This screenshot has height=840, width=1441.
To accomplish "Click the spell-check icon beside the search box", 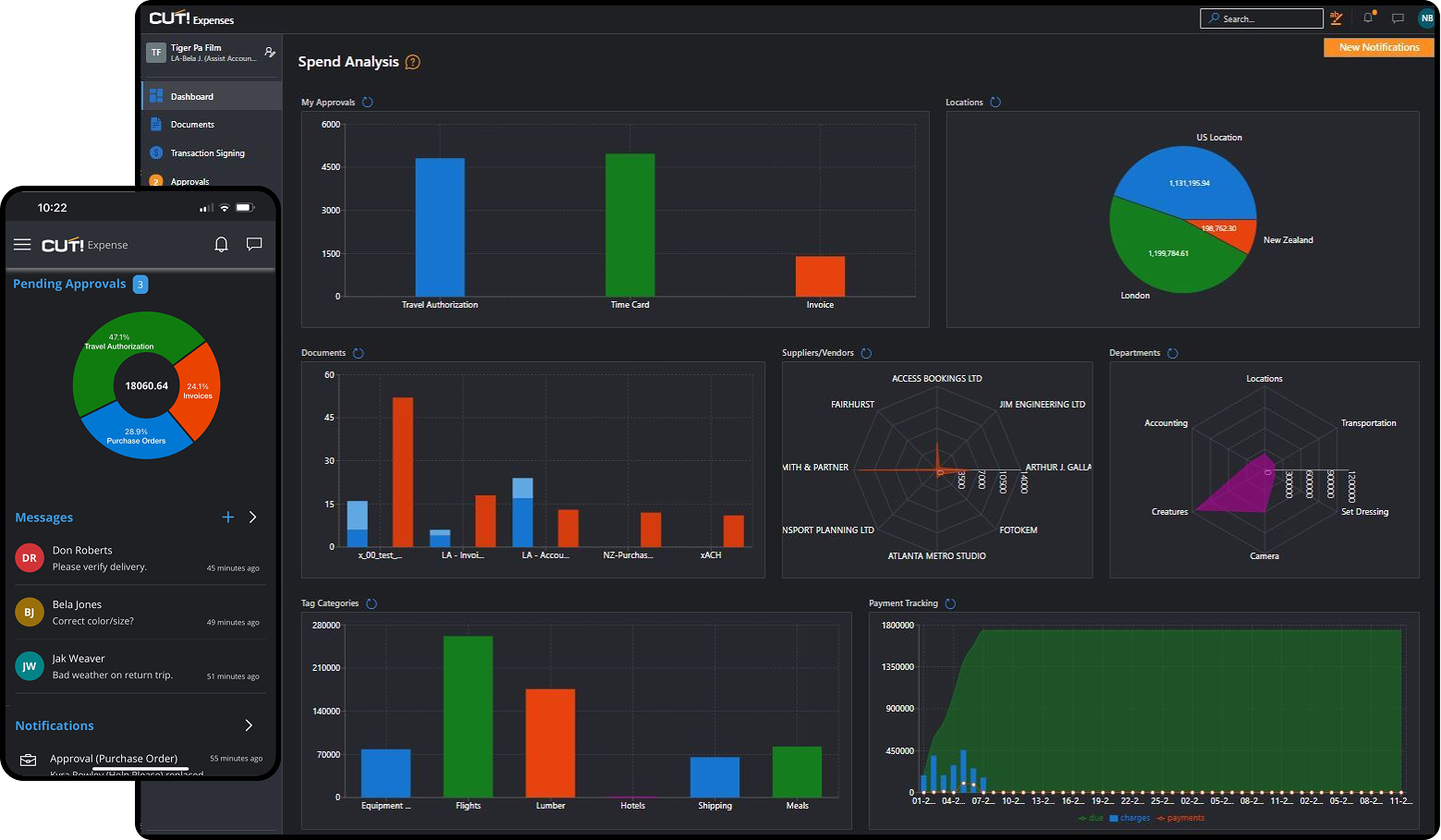I will [1336, 18].
